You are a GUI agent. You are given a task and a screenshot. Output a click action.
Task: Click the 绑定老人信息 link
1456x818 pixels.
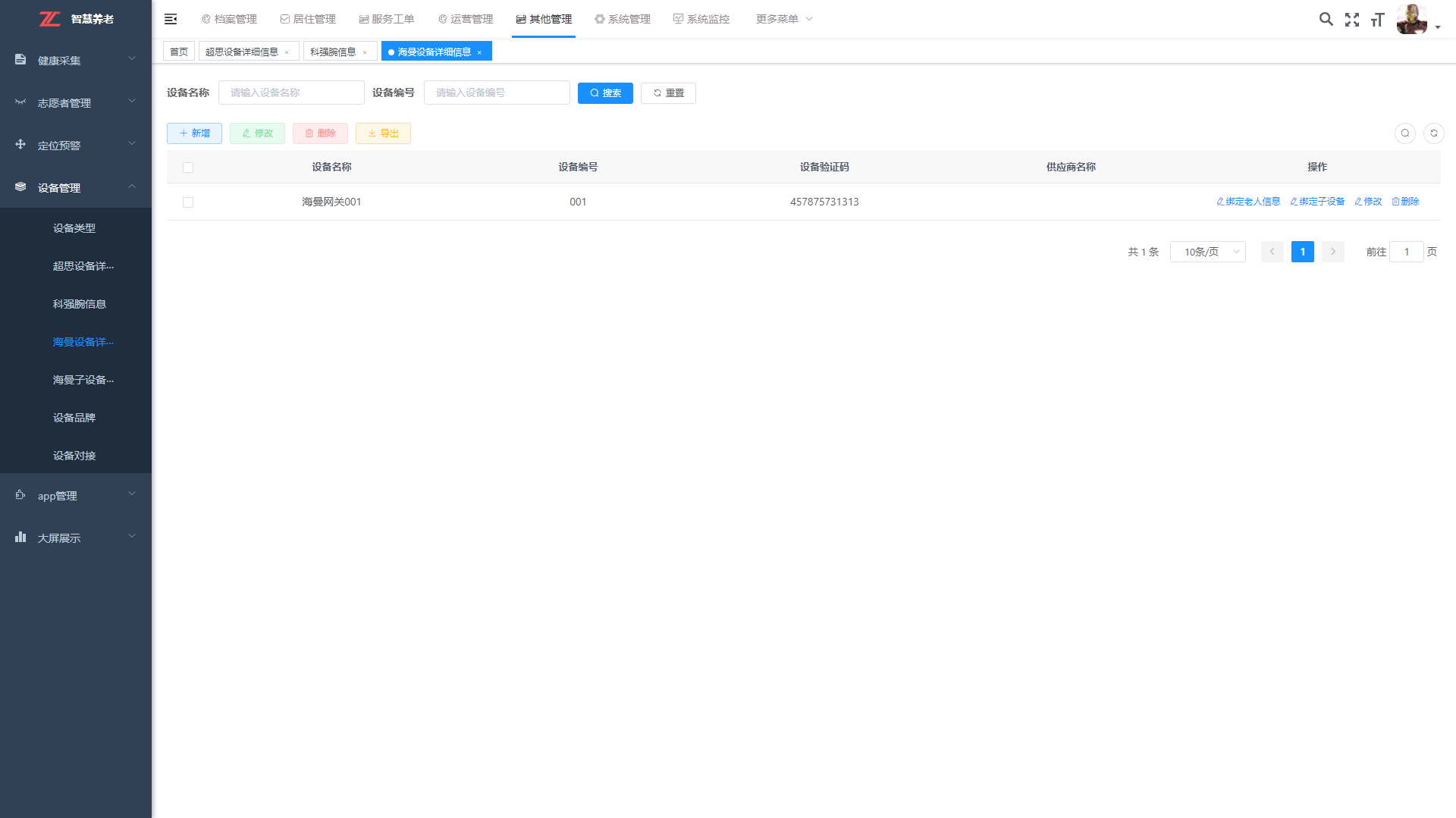(1248, 202)
